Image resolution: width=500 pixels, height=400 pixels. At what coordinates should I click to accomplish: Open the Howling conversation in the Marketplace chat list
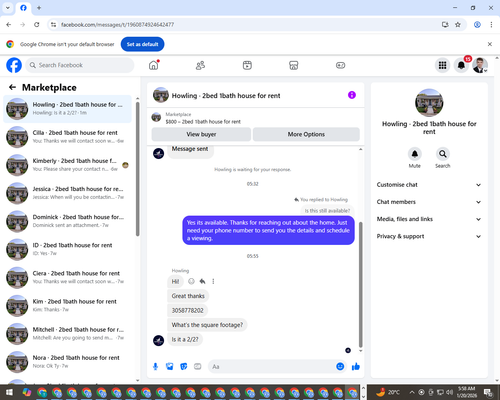pyautogui.click(x=67, y=109)
